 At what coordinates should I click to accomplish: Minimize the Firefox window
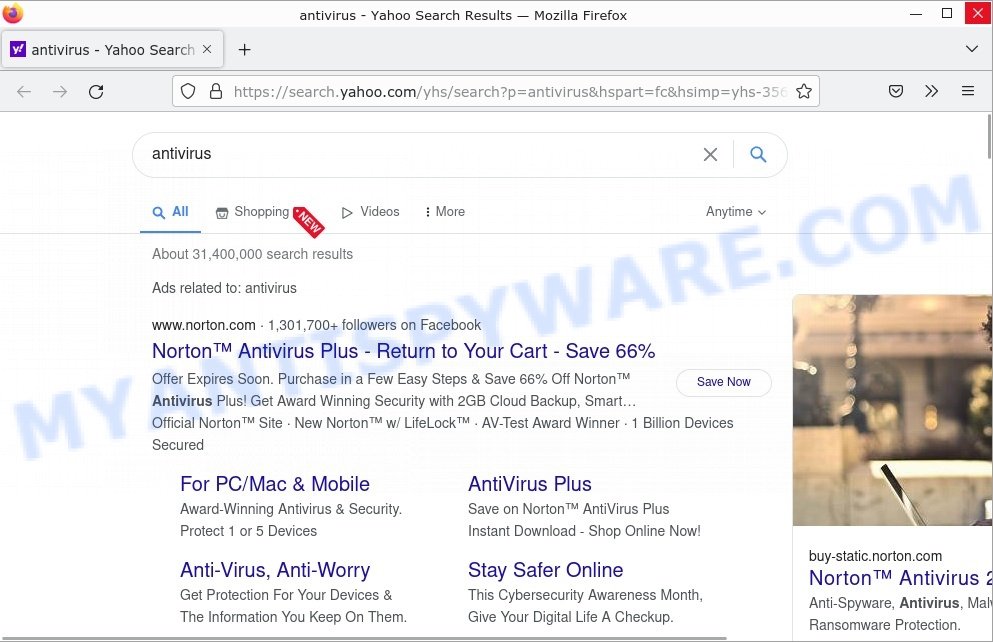click(x=916, y=14)
